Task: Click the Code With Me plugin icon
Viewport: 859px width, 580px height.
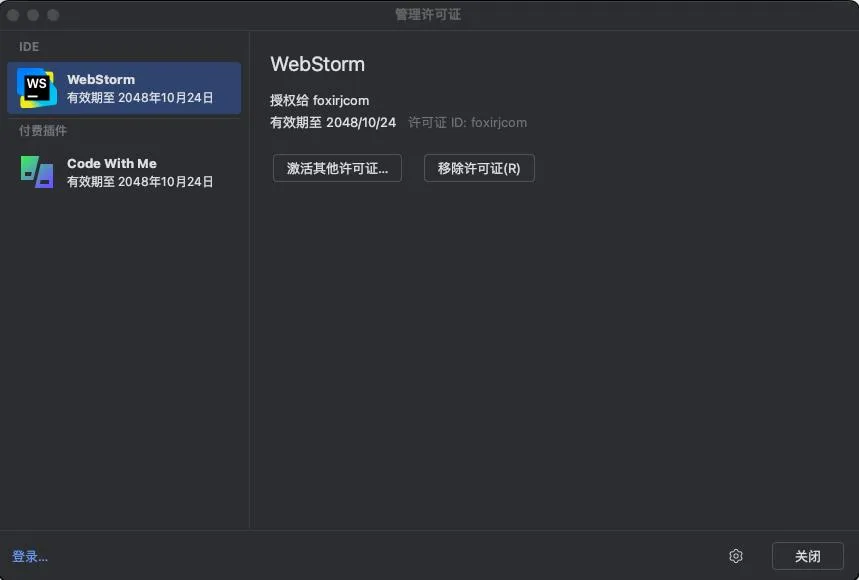Action: coord(37,172)
